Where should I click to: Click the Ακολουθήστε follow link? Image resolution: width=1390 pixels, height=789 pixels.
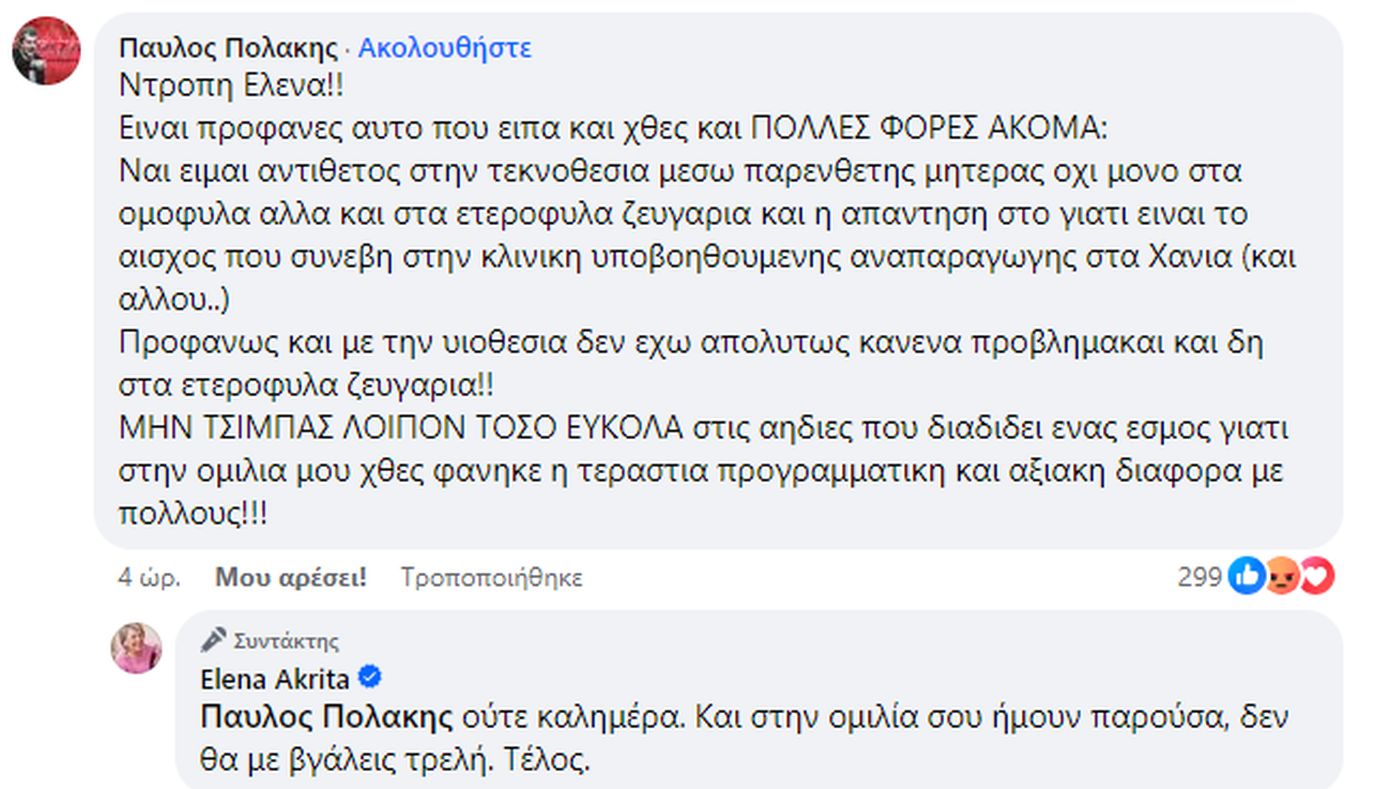tap(445, 48)
